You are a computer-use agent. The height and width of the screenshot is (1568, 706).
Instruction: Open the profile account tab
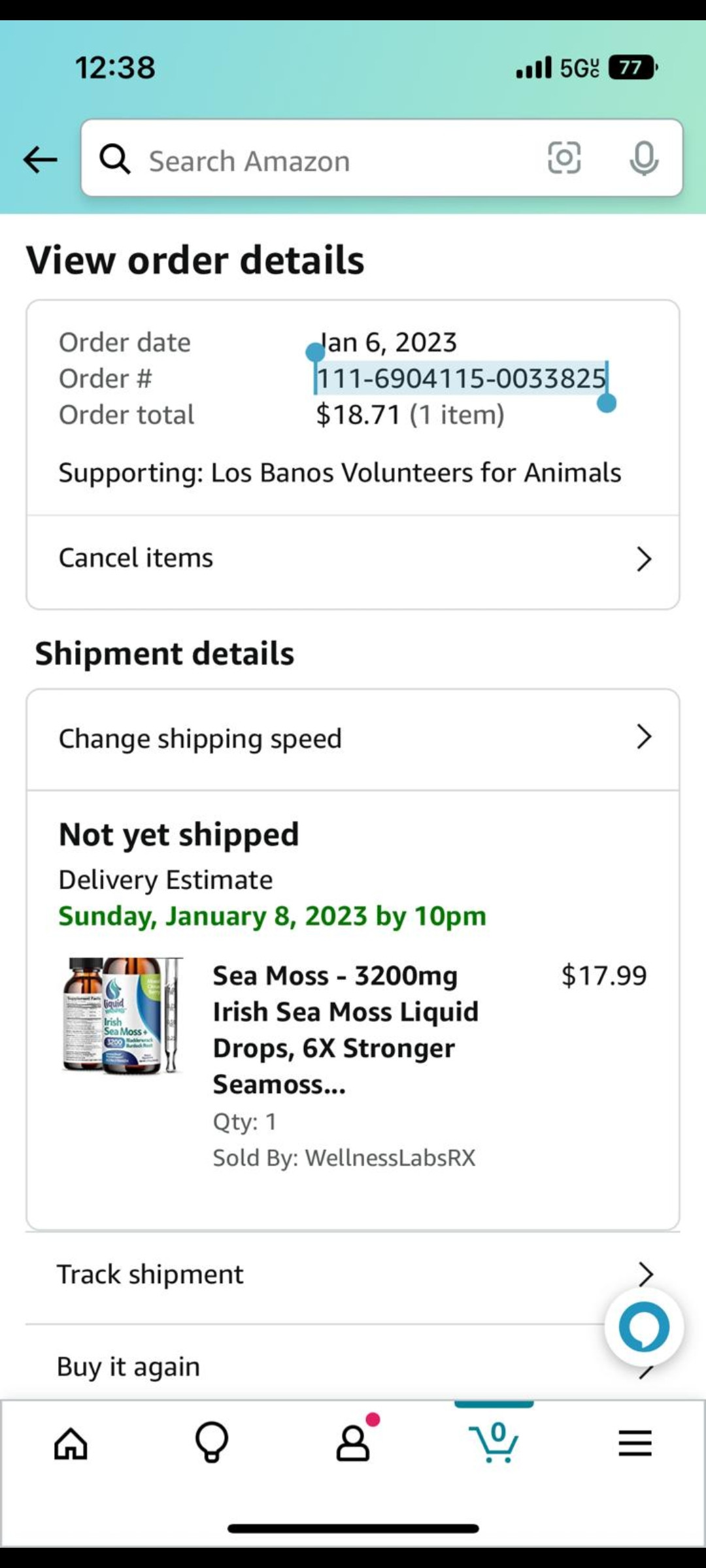tap(353, 1443)
